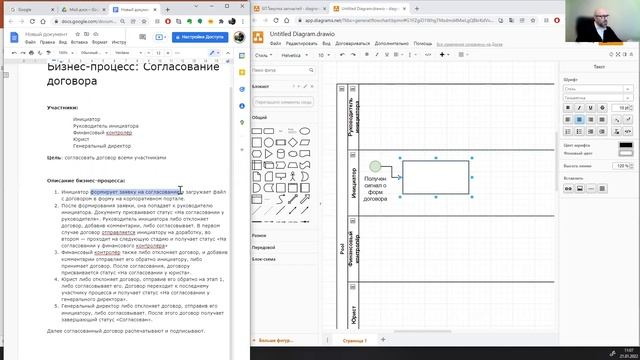Star the Google Docs document

pyautogui.click(x=78, y=34)
